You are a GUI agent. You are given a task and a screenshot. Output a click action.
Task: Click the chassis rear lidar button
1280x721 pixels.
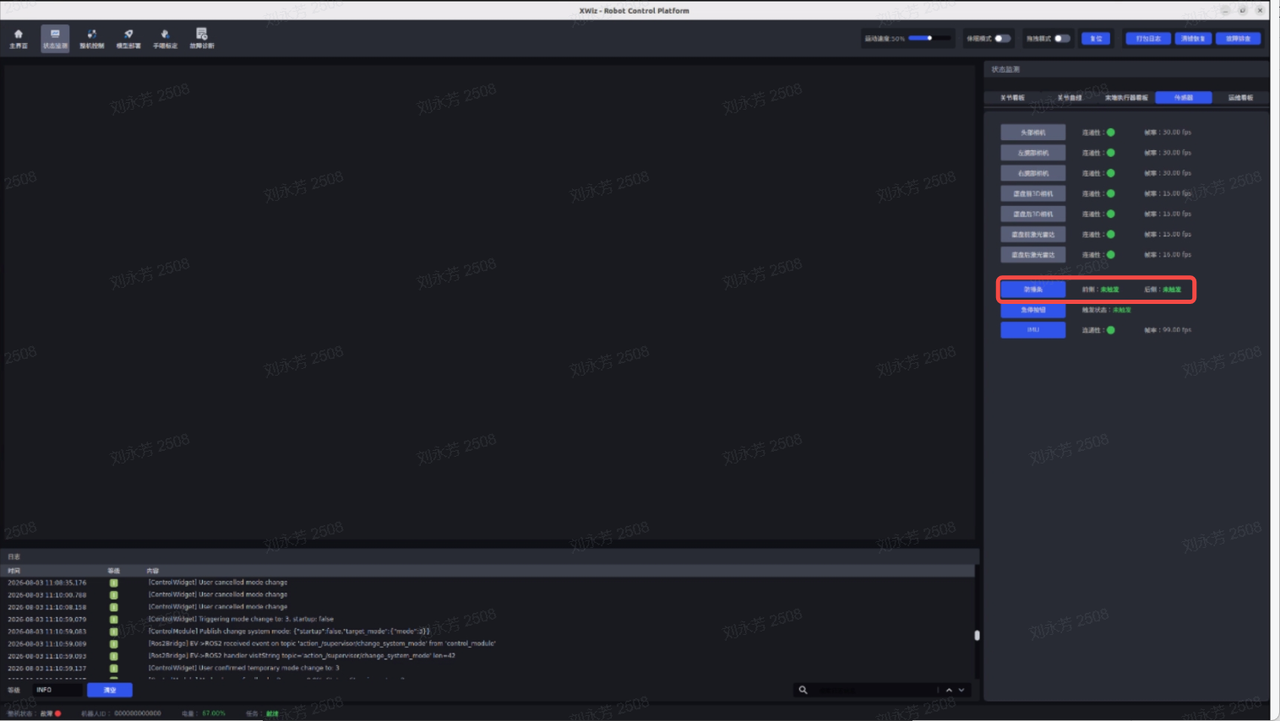click(1033, 255)
